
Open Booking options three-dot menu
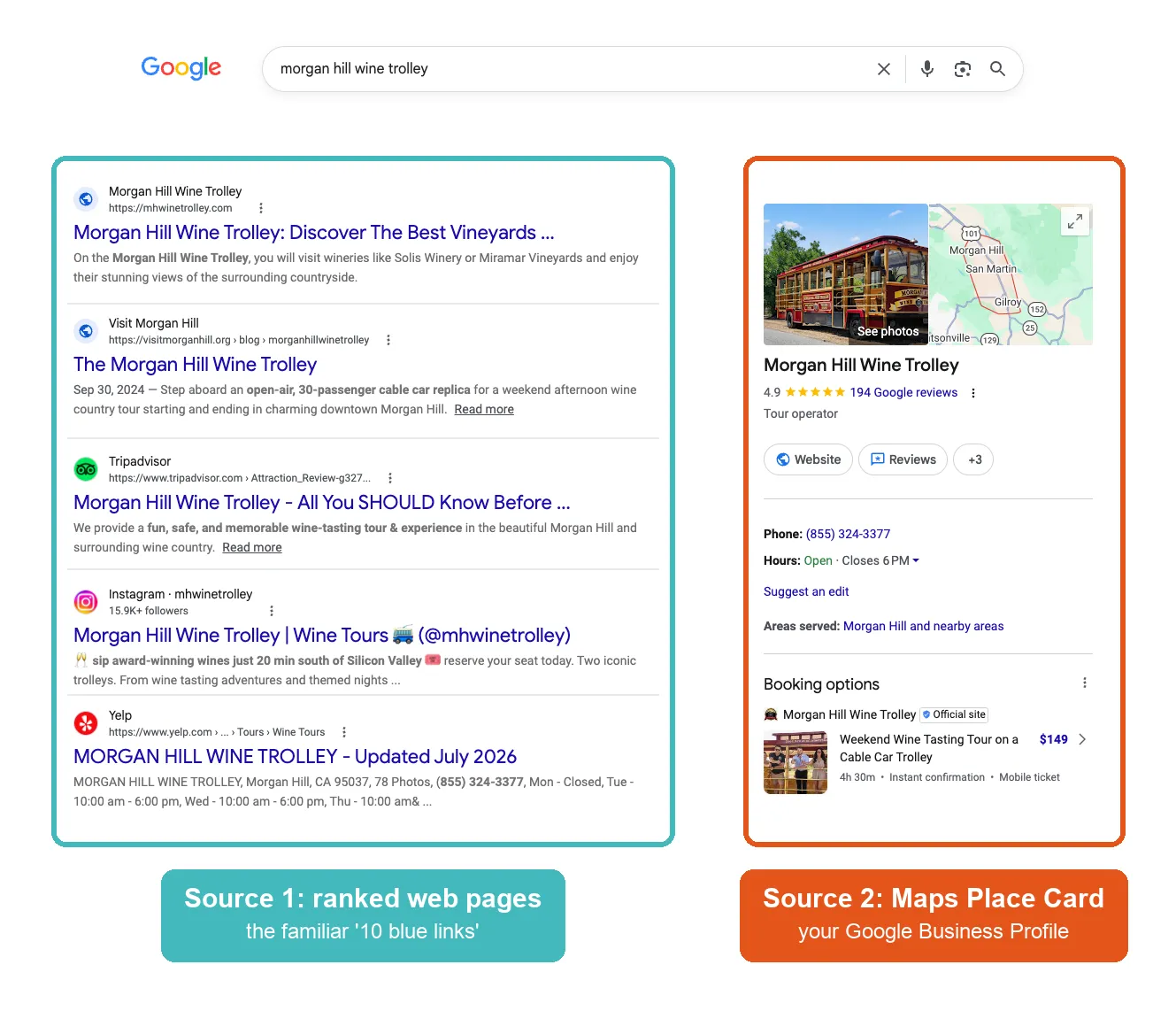tap(1084, 683)
